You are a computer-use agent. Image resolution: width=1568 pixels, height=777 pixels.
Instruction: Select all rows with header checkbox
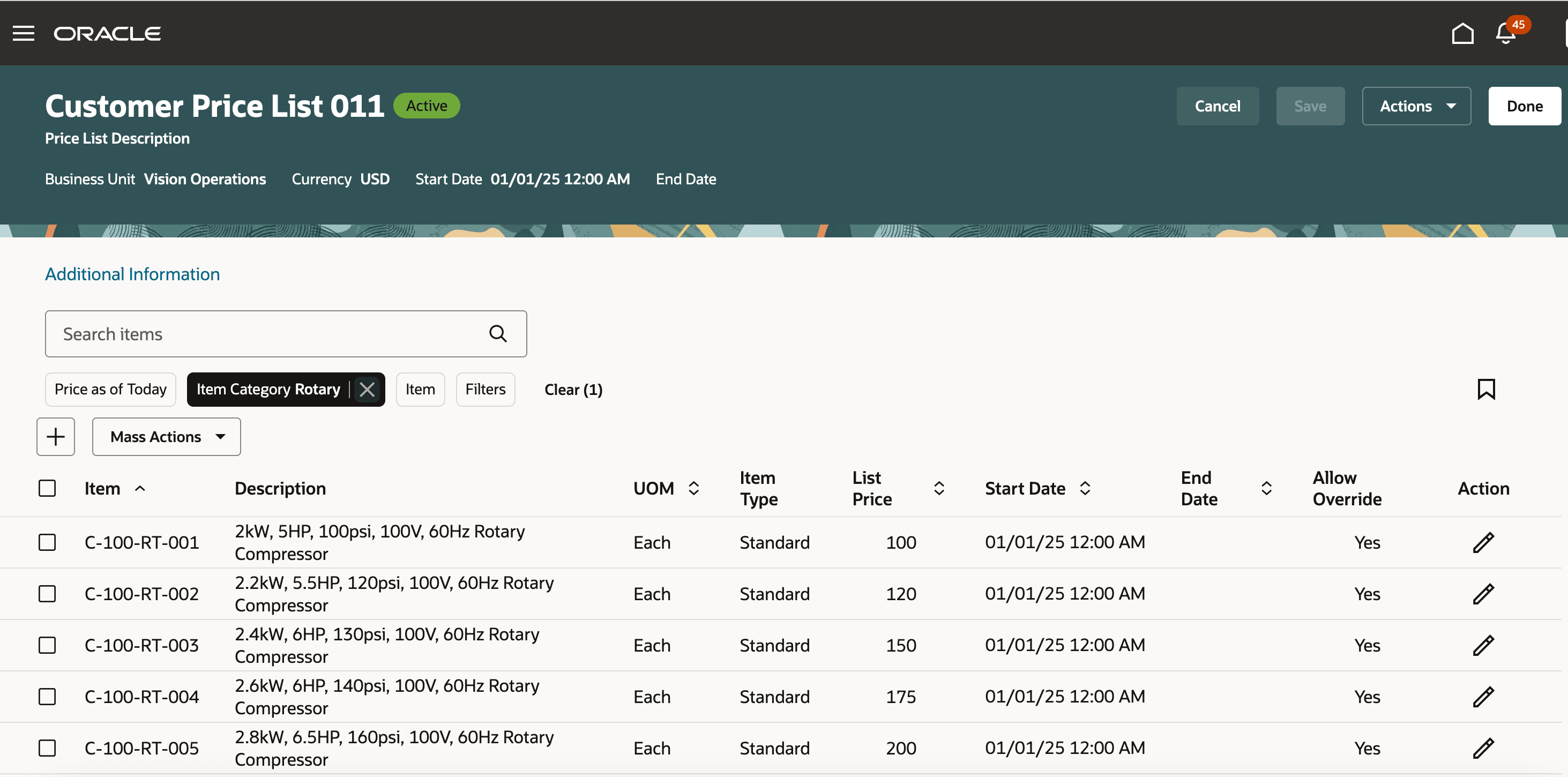(47, 488)
